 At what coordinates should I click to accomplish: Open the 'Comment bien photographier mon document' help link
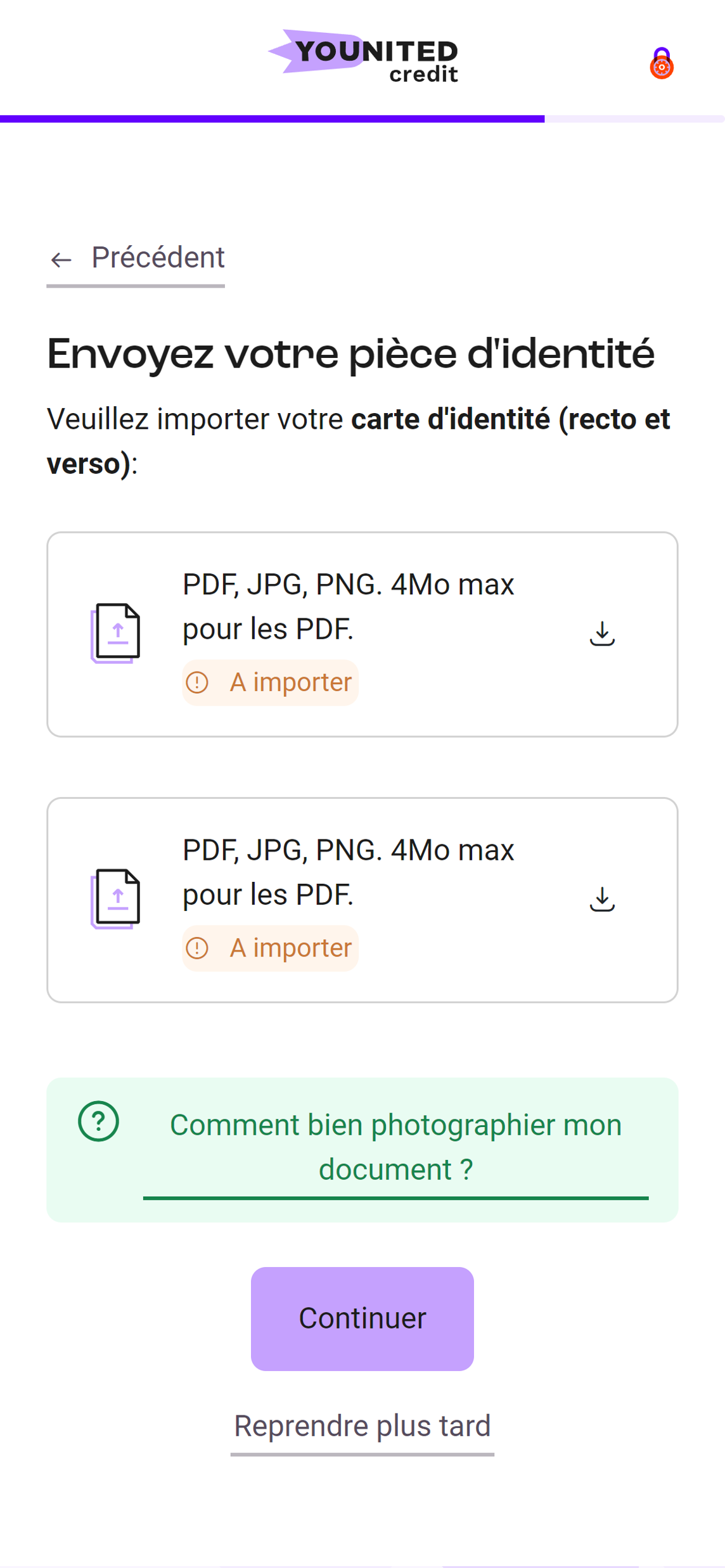[395, 1147]
